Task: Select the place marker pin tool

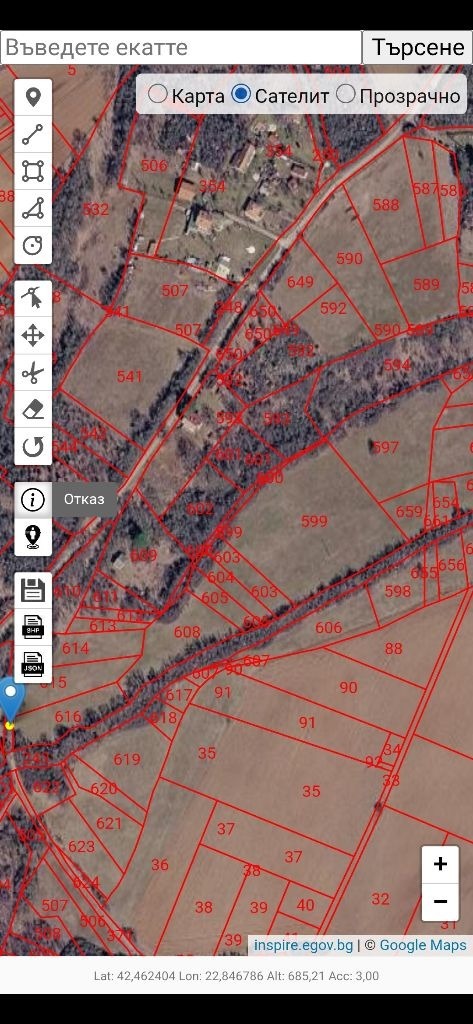Action: tap(33, 98)
